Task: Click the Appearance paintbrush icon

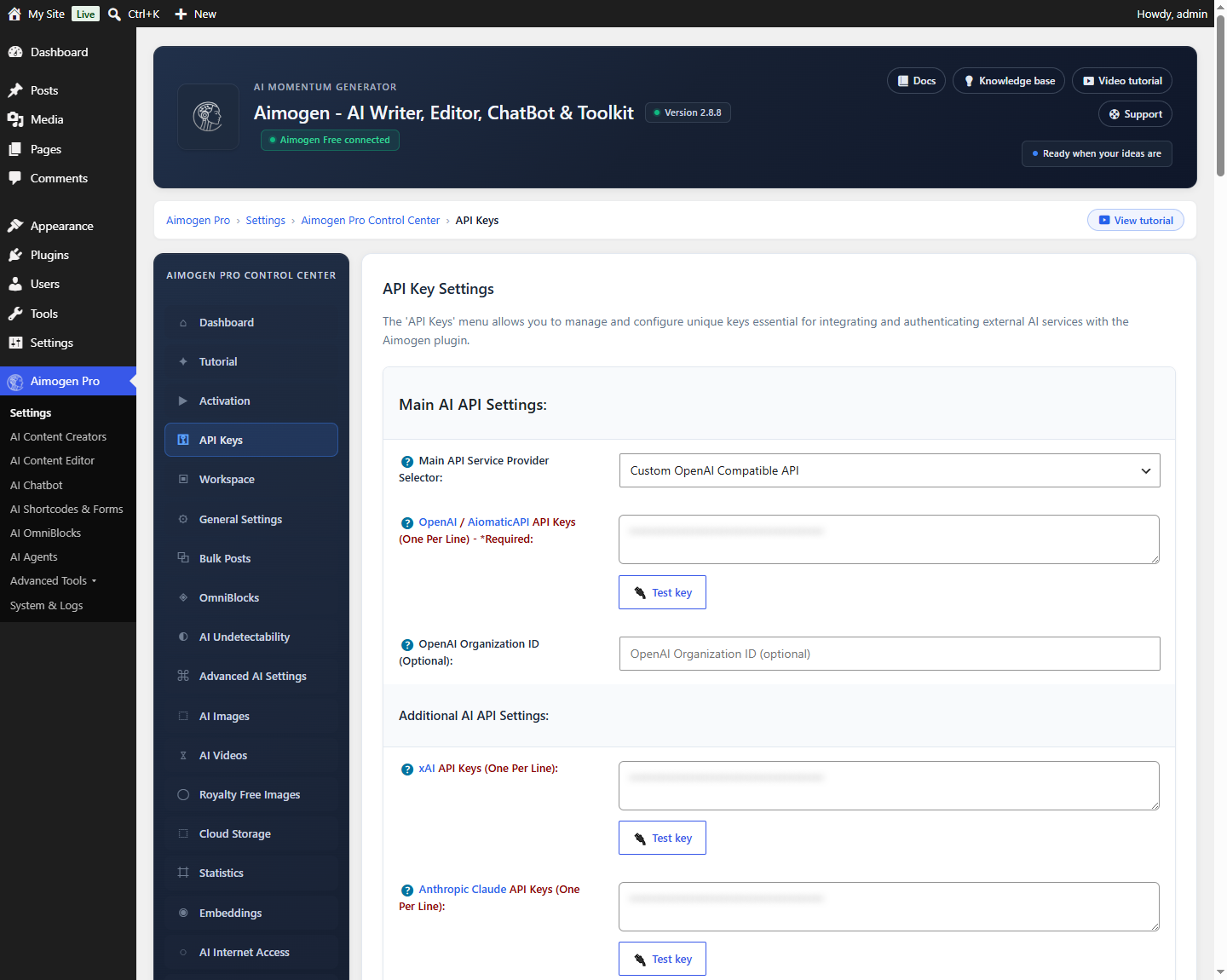Action: click(x=15, y=226)
